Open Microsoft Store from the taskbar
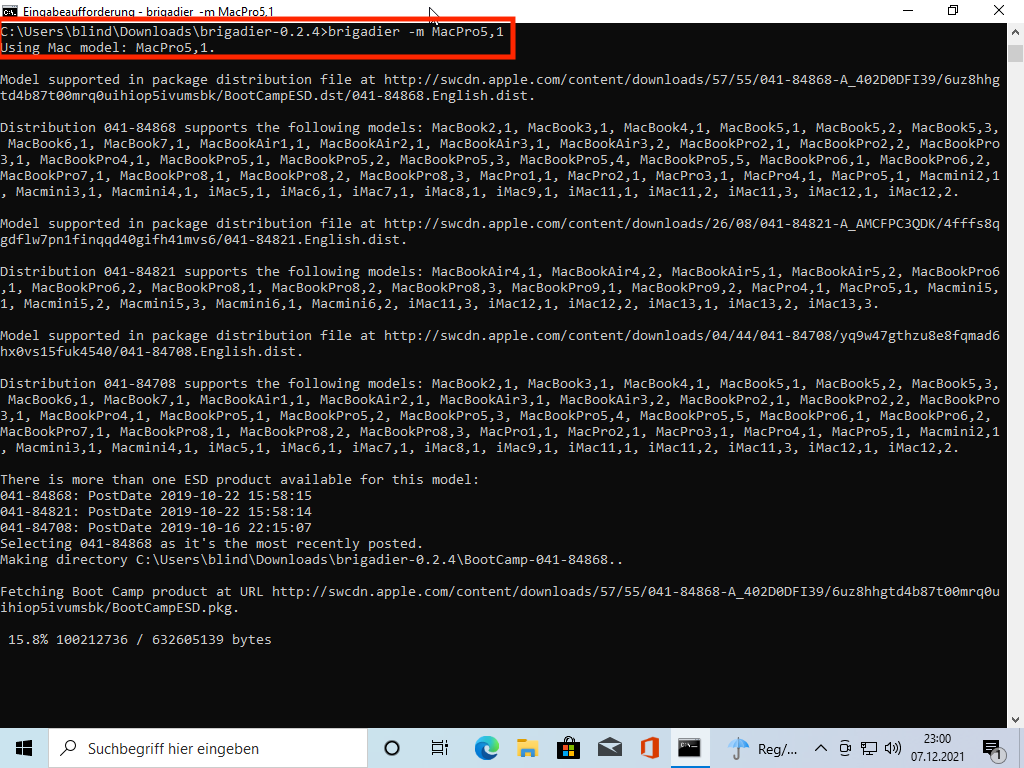The height and width of the screenshot is (768, 1024). 568,748
